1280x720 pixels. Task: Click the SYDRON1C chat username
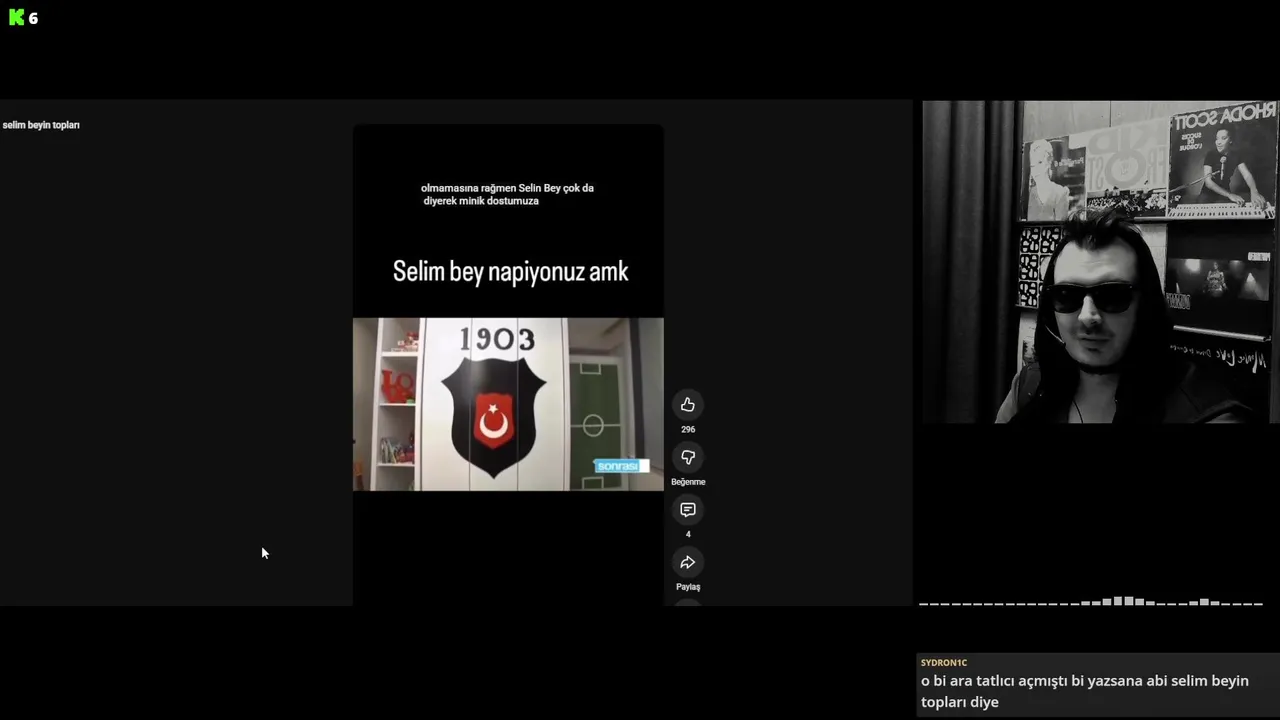(x=944, y=662)
